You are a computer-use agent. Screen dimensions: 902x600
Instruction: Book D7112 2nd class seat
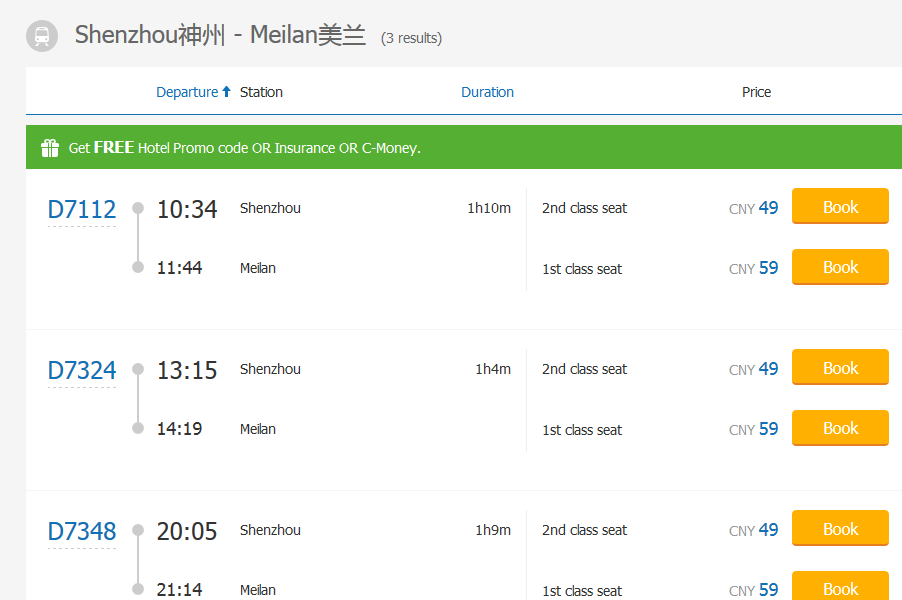coord(840,207)
